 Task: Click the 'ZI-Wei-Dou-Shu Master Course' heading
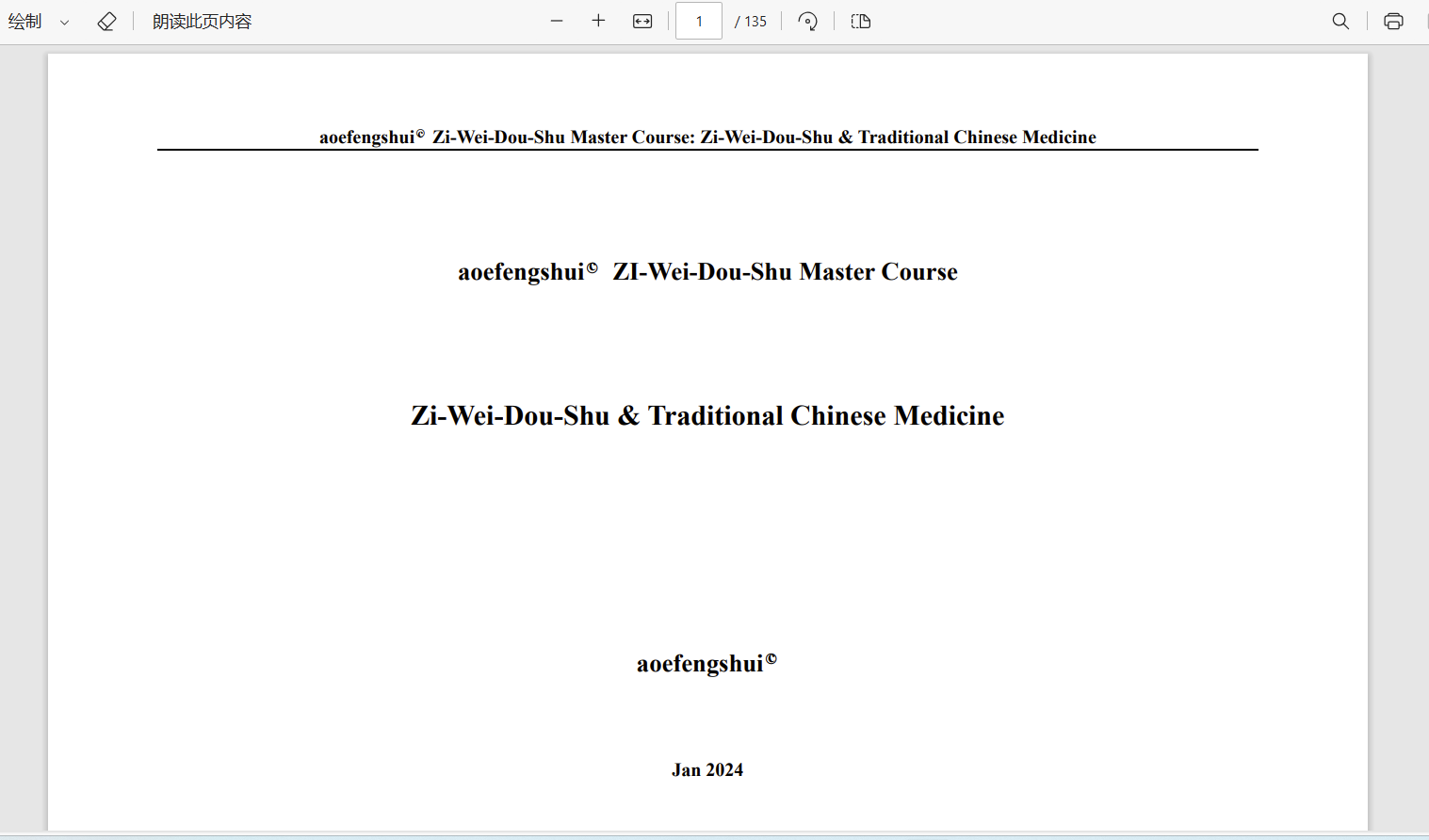[707, 271]
